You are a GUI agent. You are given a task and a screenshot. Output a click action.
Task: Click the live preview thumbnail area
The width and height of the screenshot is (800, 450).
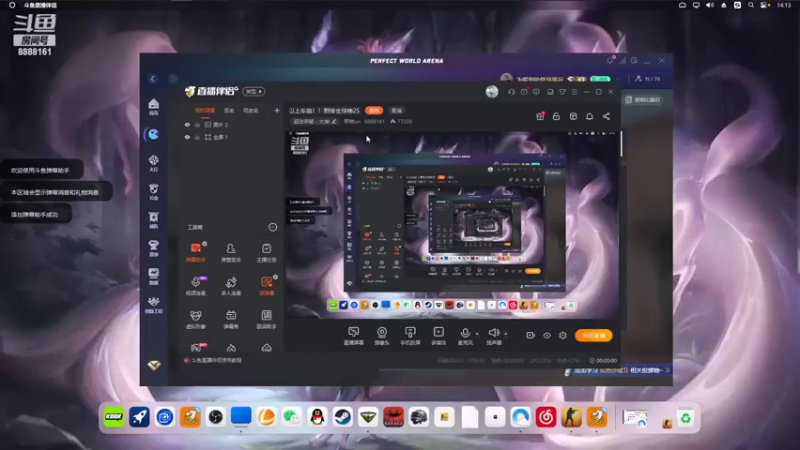[452, 225]
